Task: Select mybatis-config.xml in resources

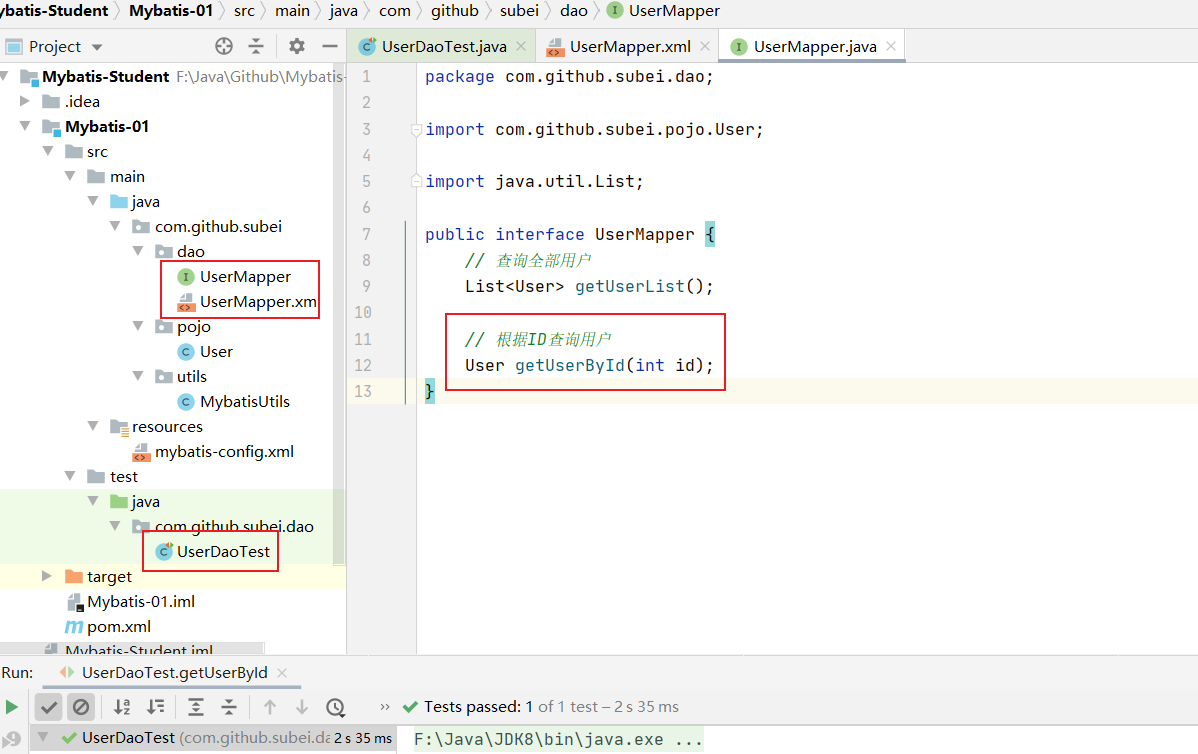Action: pos(223,451)
